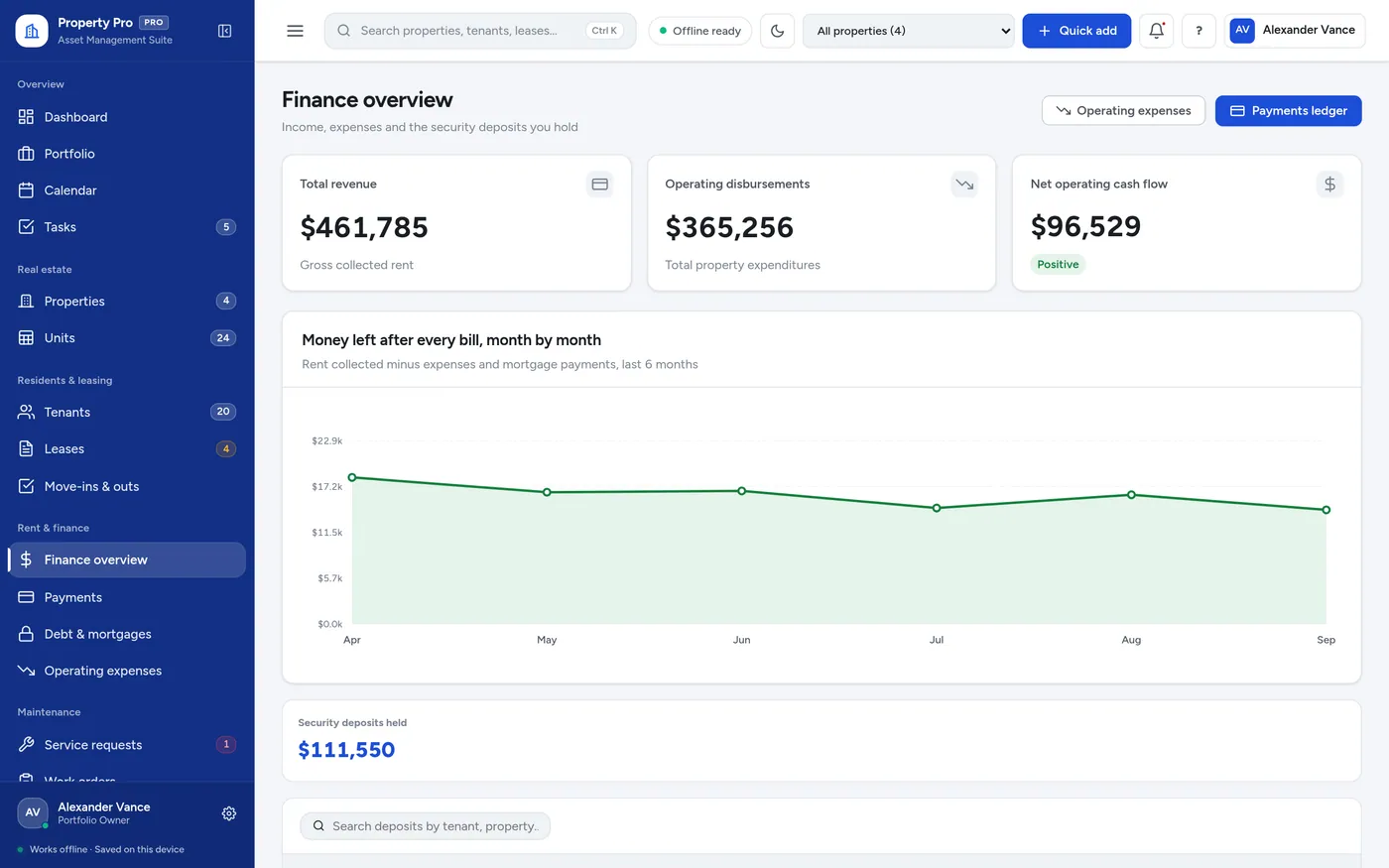Viewport: 1389px width, 868px height.
Task: Open Debt & mortgages
Action: coord(127,635)
